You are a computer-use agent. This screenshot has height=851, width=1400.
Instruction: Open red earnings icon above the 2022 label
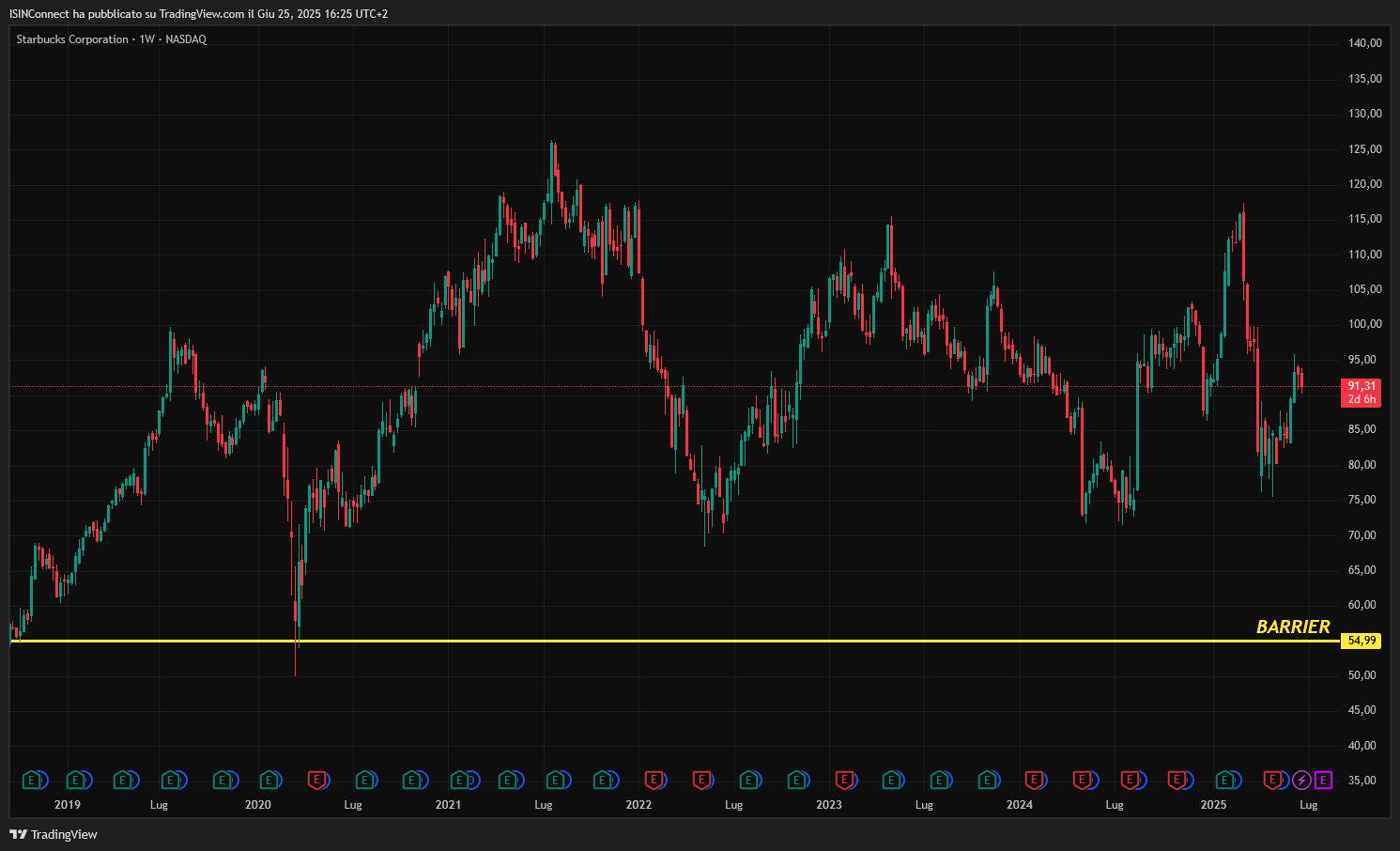click(654, 780)
